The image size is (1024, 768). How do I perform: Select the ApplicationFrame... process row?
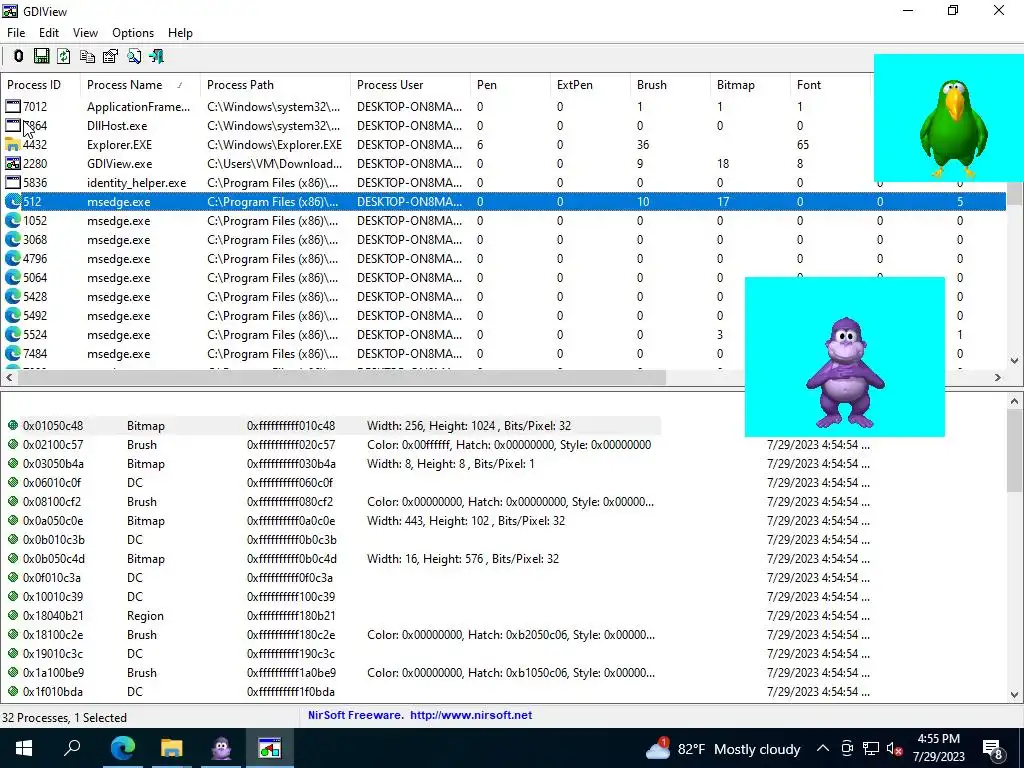(503, 107)
